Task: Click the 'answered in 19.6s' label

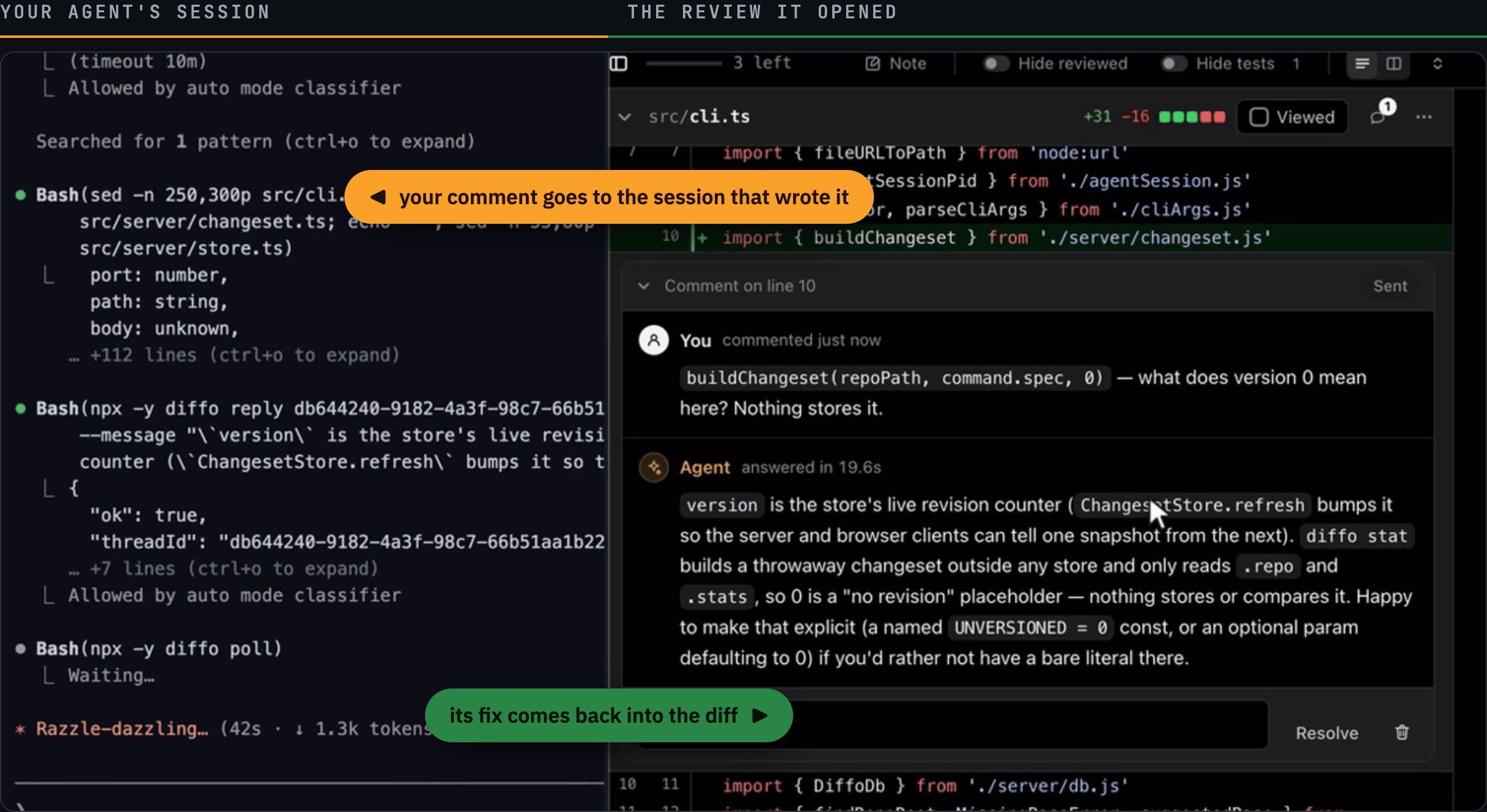Action: coord(811,468)
